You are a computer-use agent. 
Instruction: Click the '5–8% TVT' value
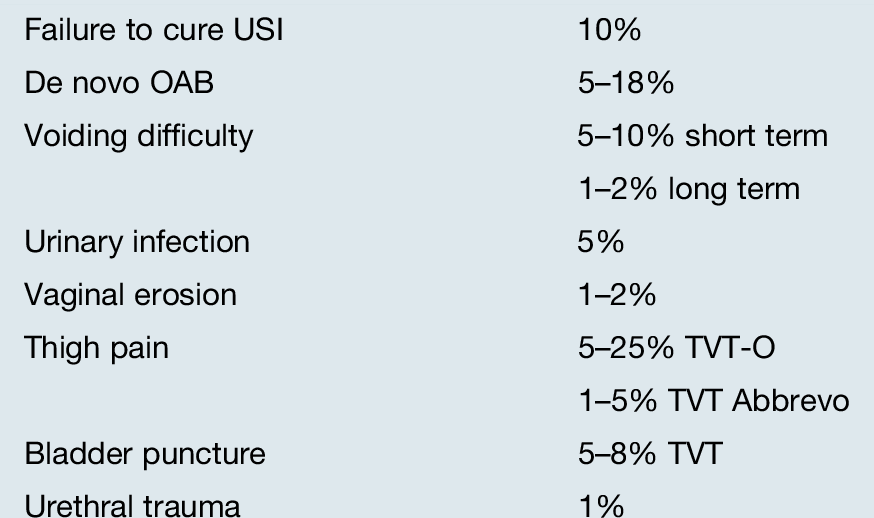[648, 454]
